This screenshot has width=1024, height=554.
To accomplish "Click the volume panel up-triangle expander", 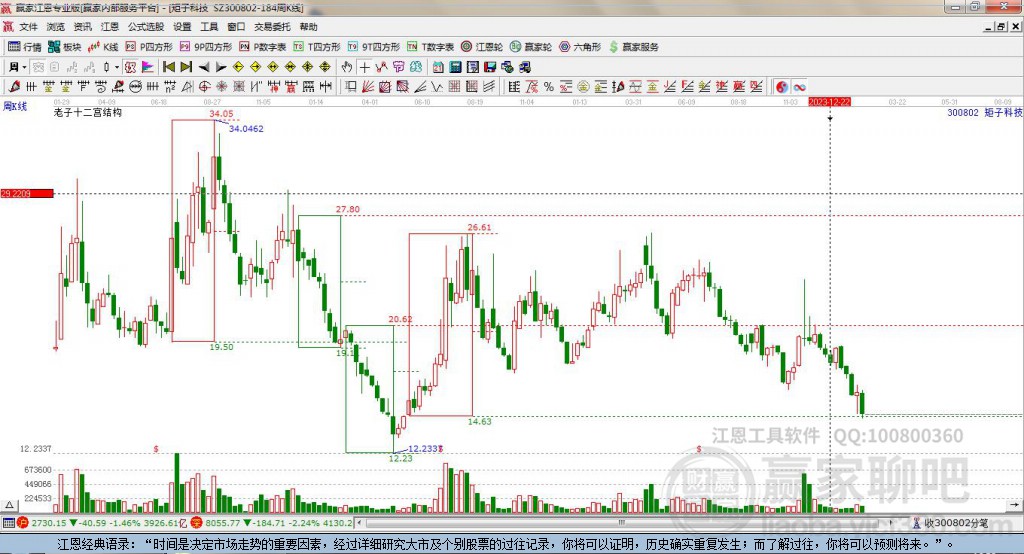I will pyautogui.click(x=9, y=505).
